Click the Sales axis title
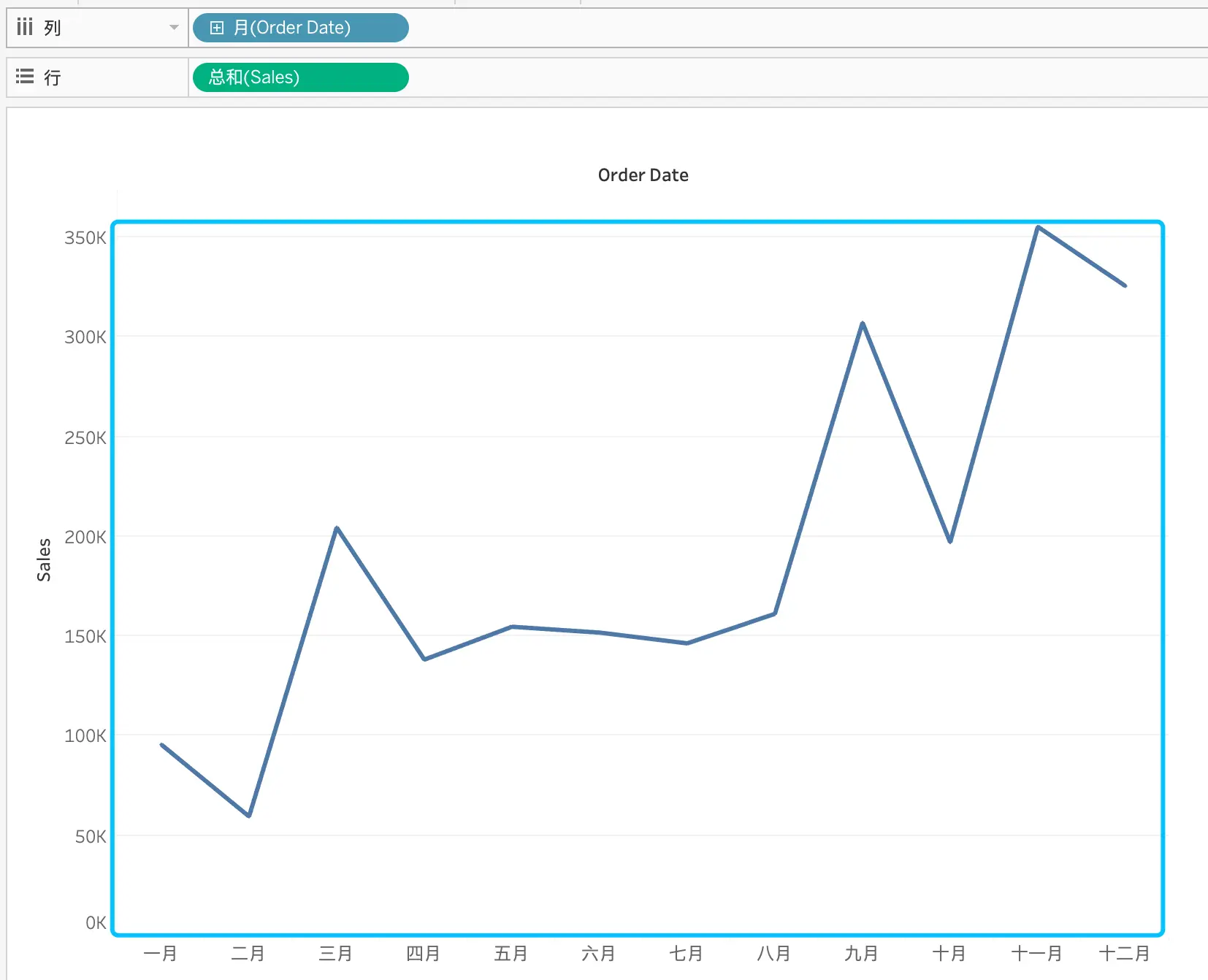 [44, 560]
